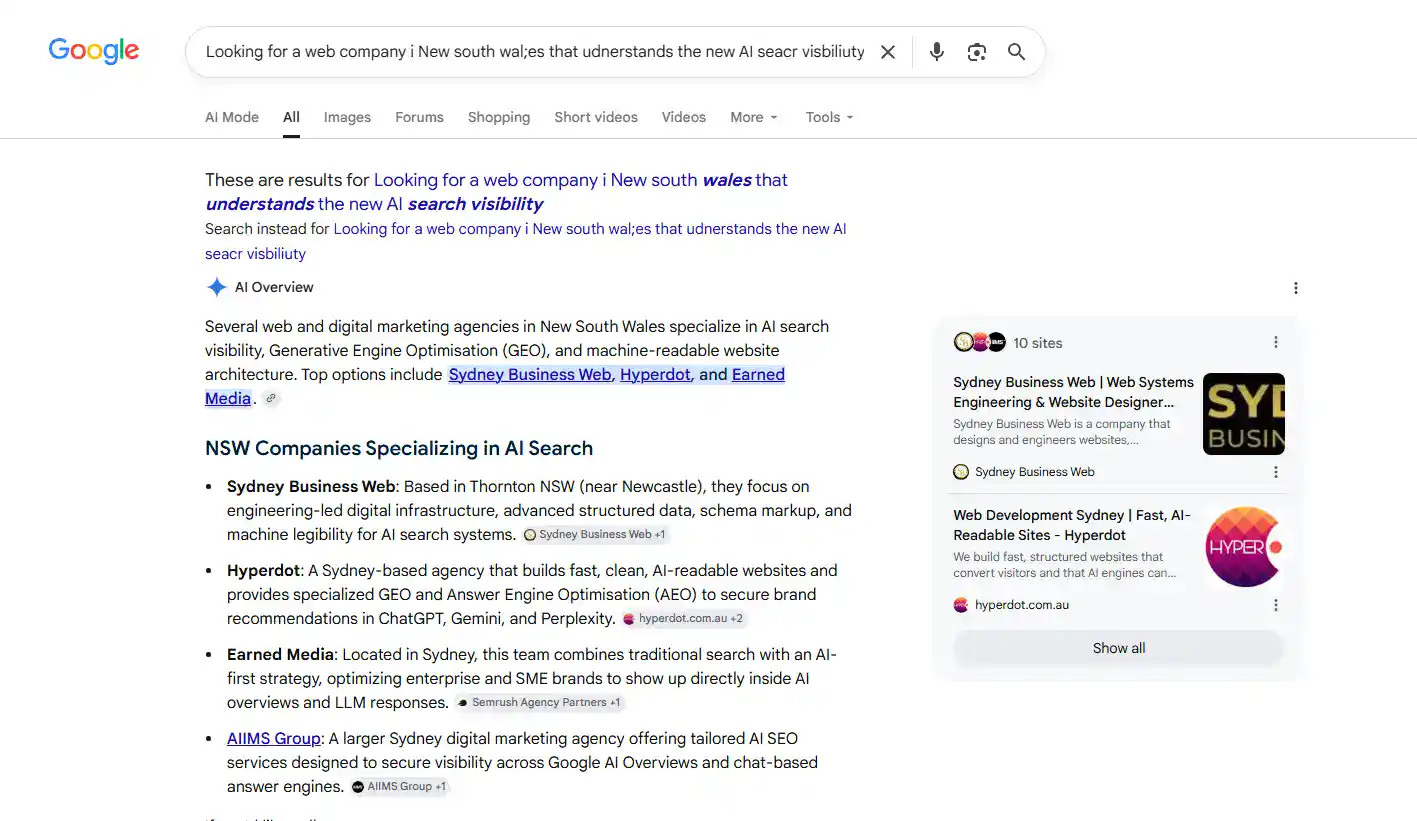1417x821 pixels.
Task: Open three-dot menu for hyperdot.com.au card
Action: [x=1276, y=605]
